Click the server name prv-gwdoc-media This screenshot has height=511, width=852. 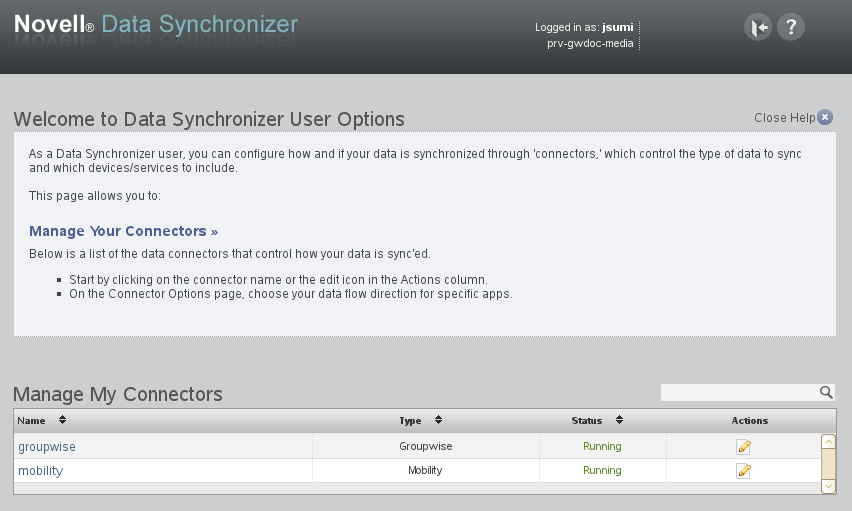pos(590,43)
